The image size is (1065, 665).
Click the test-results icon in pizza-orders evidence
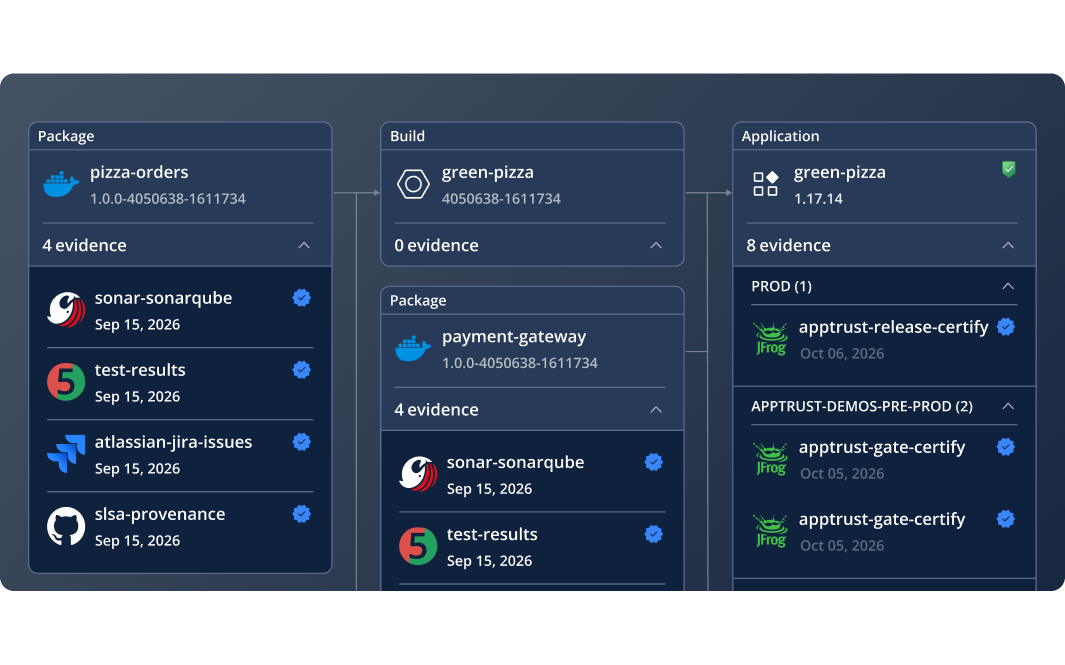pyautogui.click(x=66, y=382)
